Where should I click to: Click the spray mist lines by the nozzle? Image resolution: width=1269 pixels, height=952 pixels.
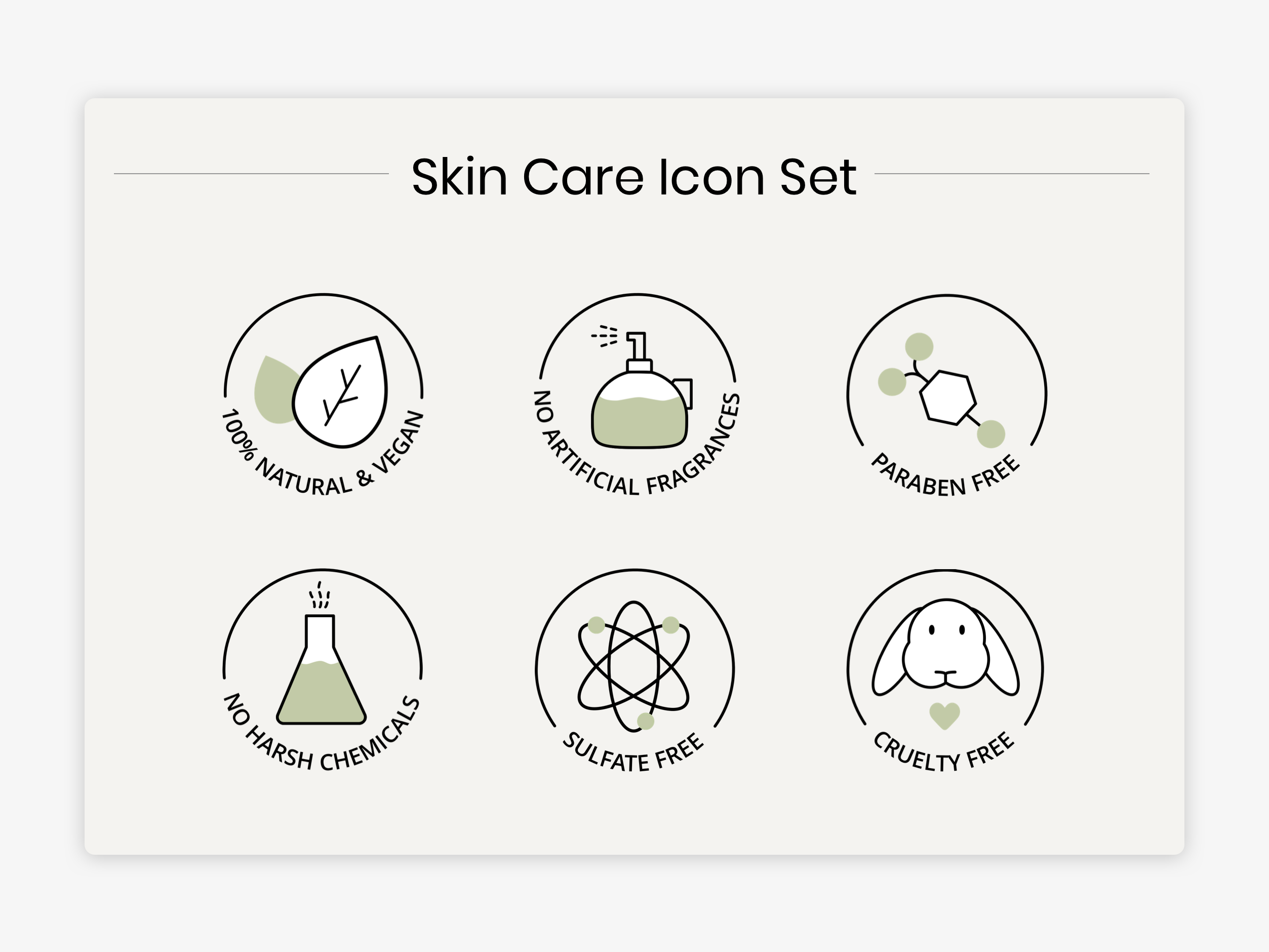[605, 336]
